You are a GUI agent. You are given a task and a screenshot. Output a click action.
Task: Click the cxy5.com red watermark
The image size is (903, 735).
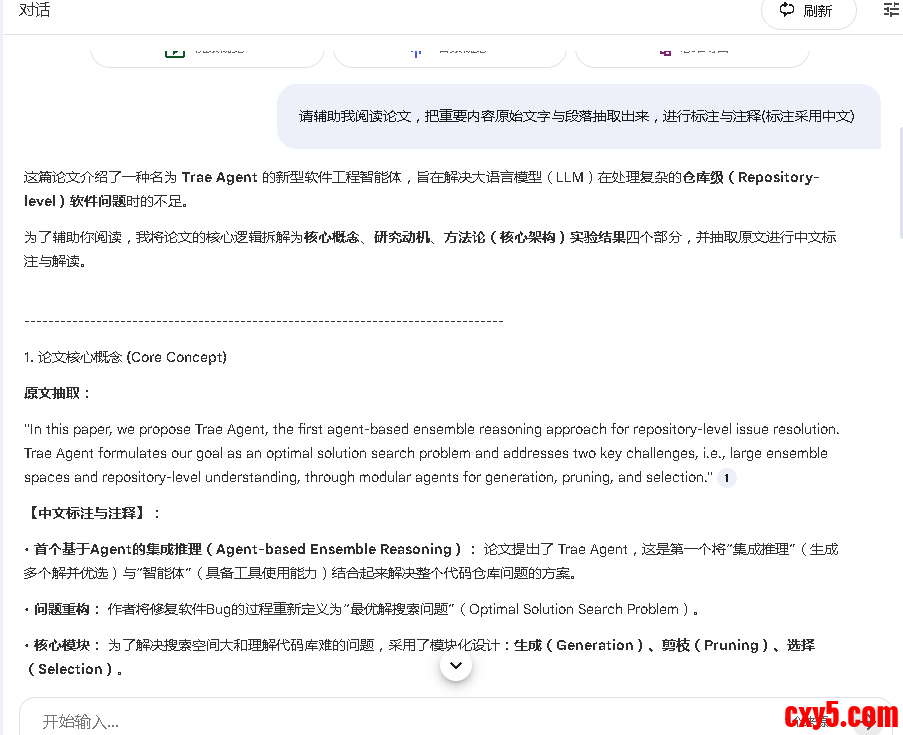(841, 715)
